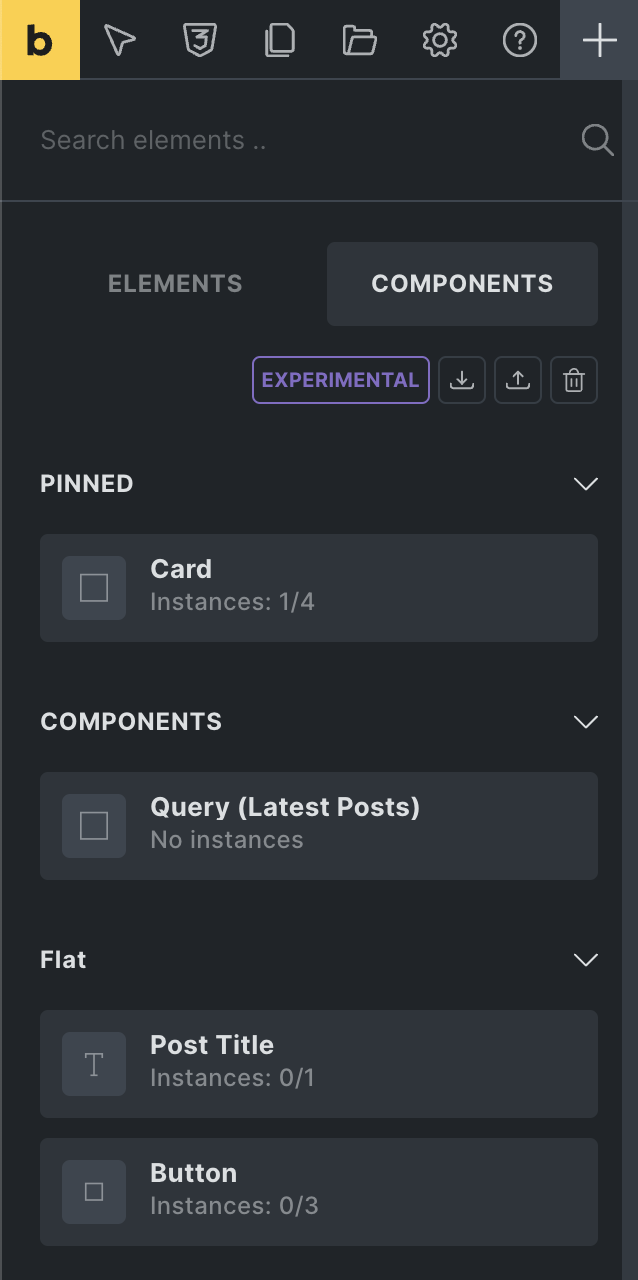638x1280 pixels.
Task: Click the Bricks logo icon
Action: click(39, 40)
